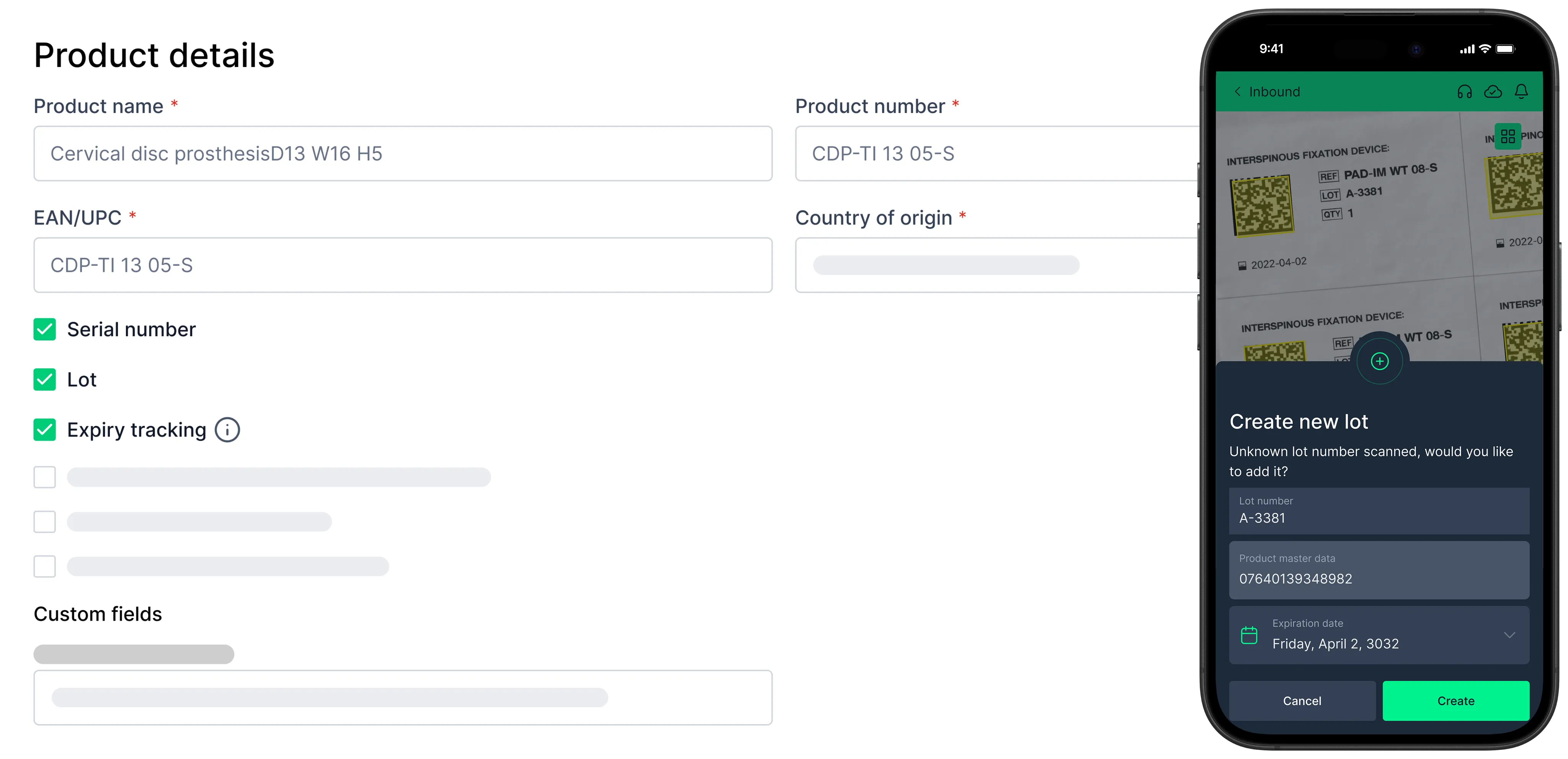Screen dimensions: 1568x759
Task: Navigate back from the Inbound screen
Action: tap(1238, 92)
